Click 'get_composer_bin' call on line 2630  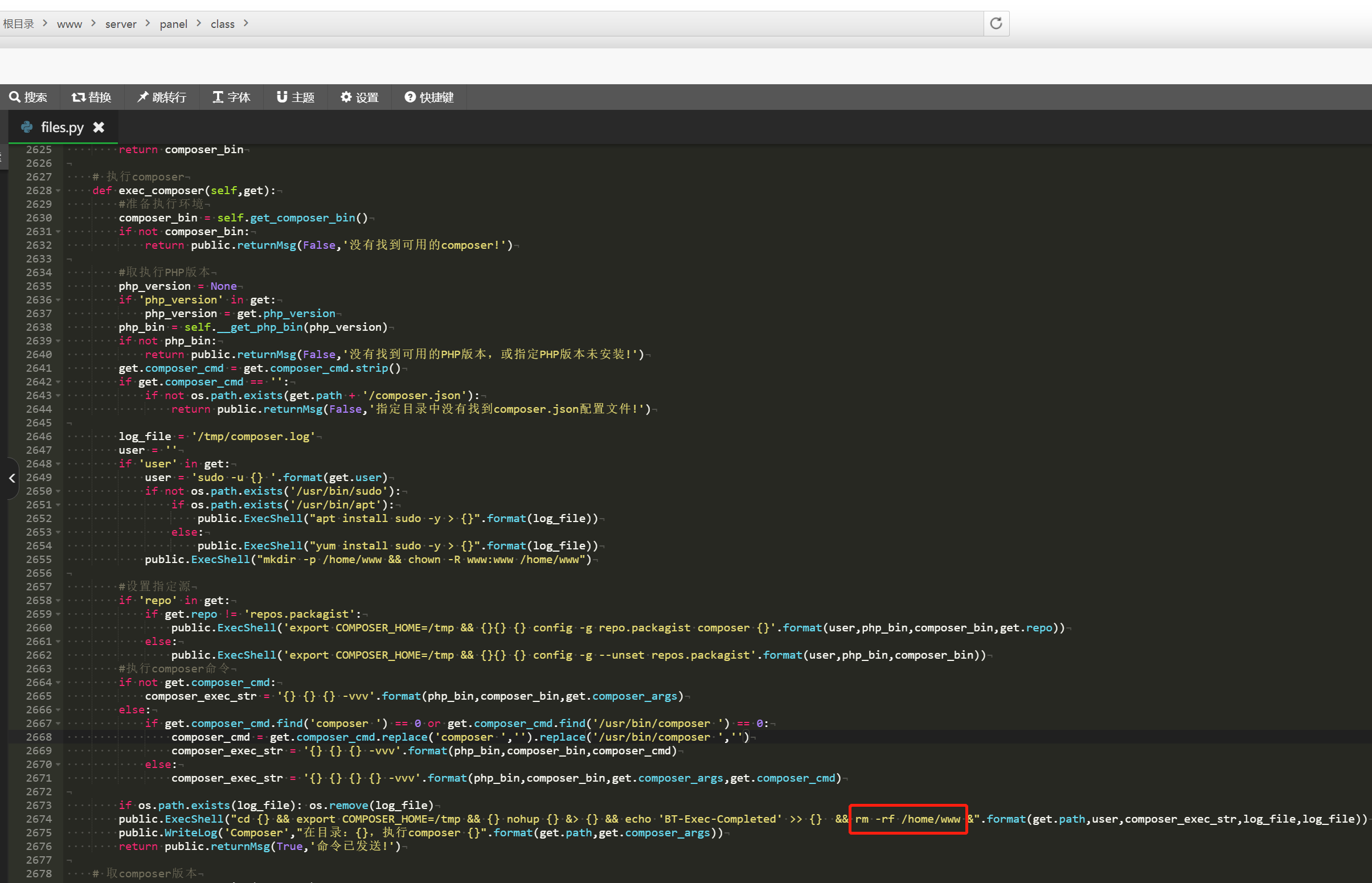[x=302, y=218]
